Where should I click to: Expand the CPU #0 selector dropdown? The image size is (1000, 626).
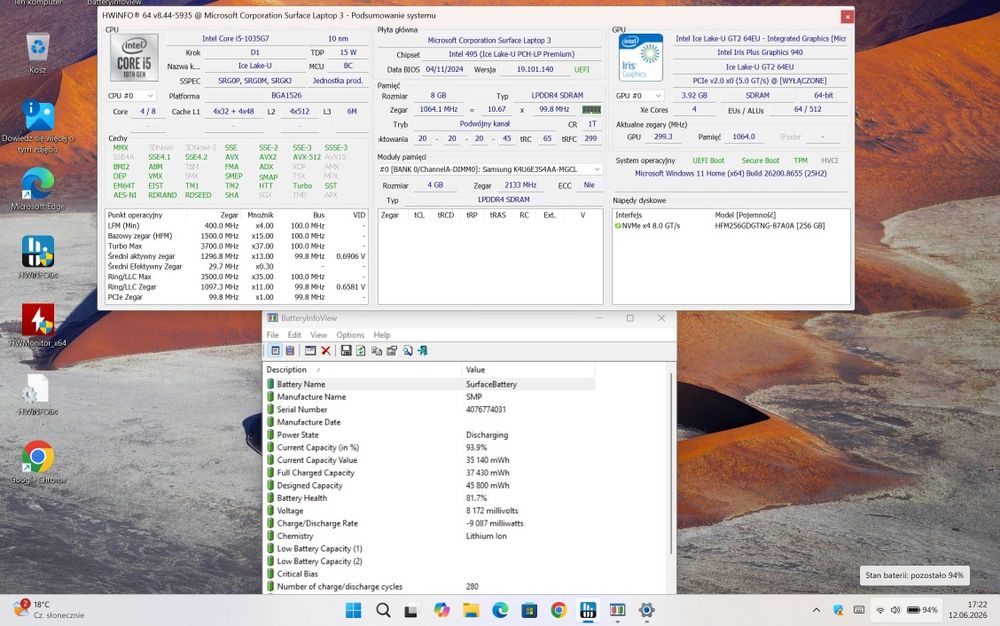(x=131, y=96)
